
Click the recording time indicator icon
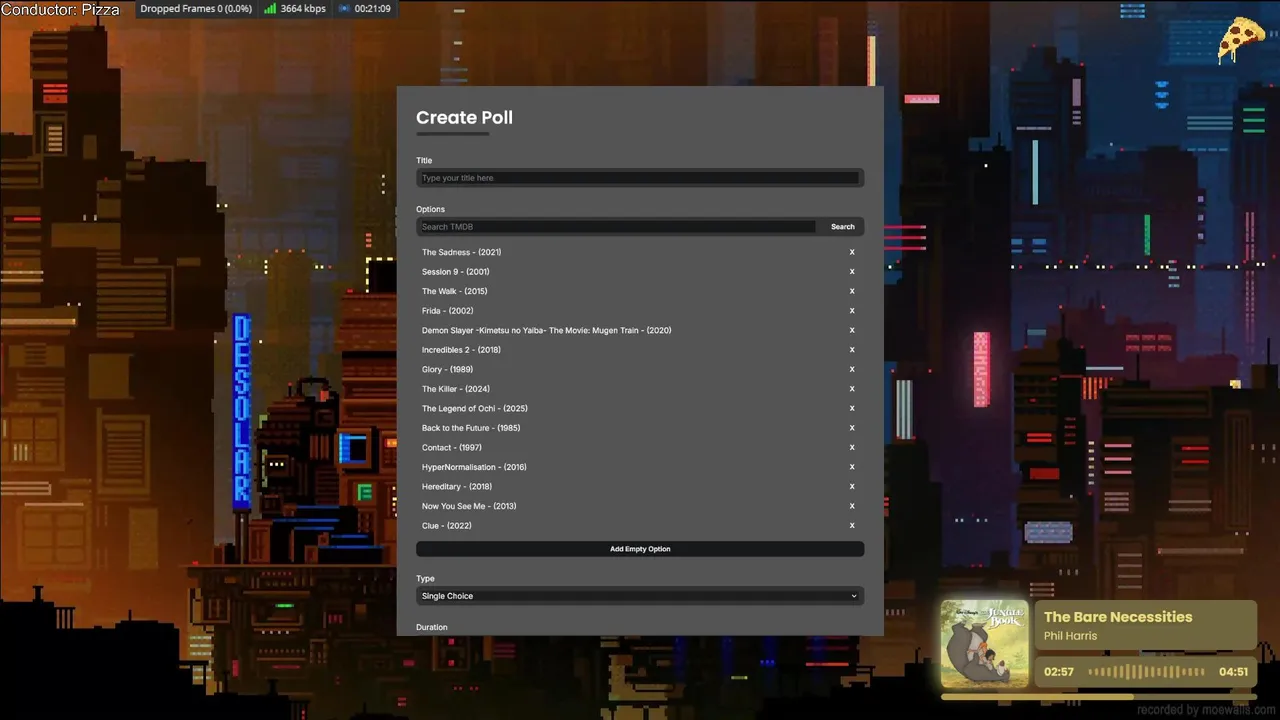click(345, 9)
